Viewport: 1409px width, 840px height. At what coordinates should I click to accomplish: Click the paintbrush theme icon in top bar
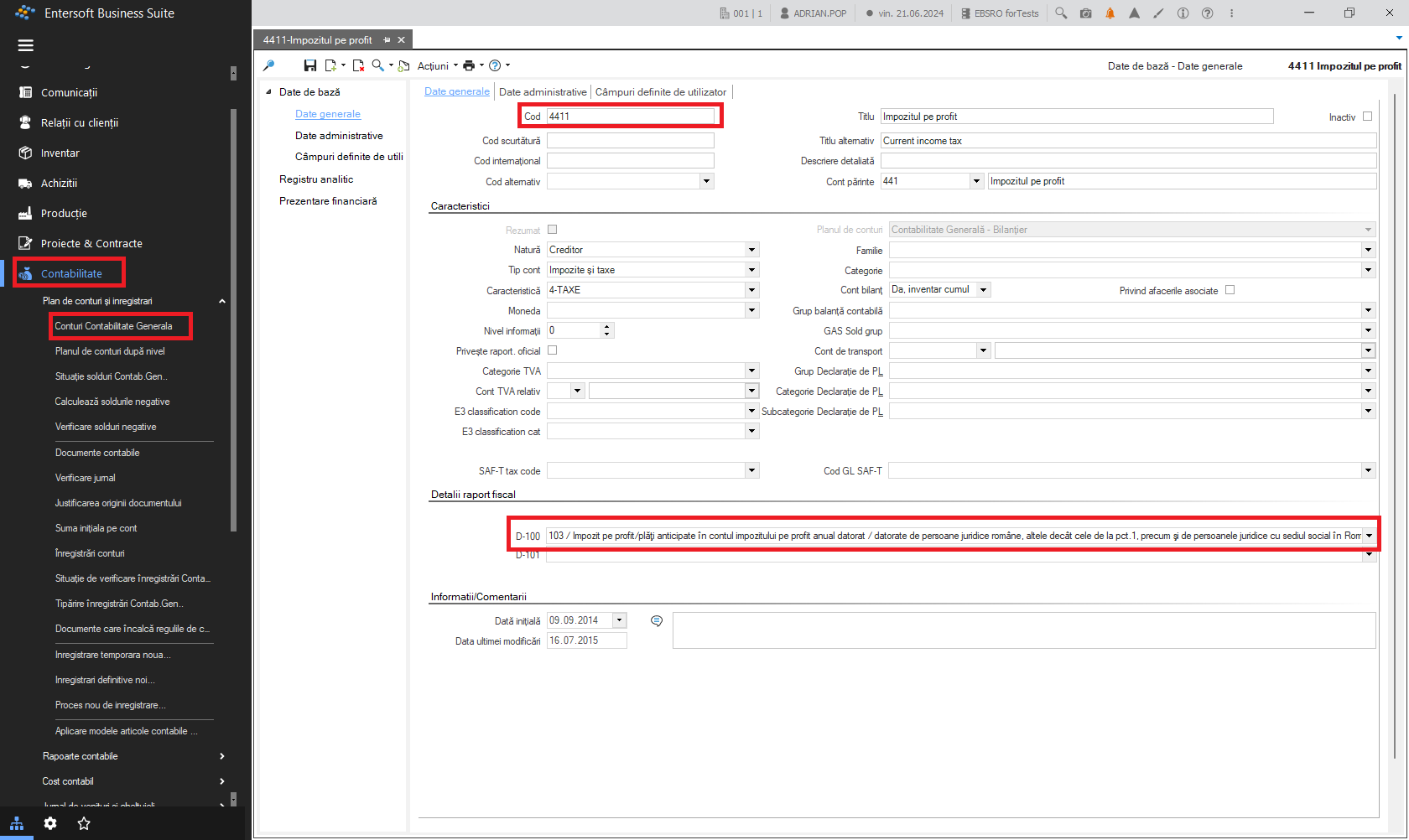click(1158, 13)
